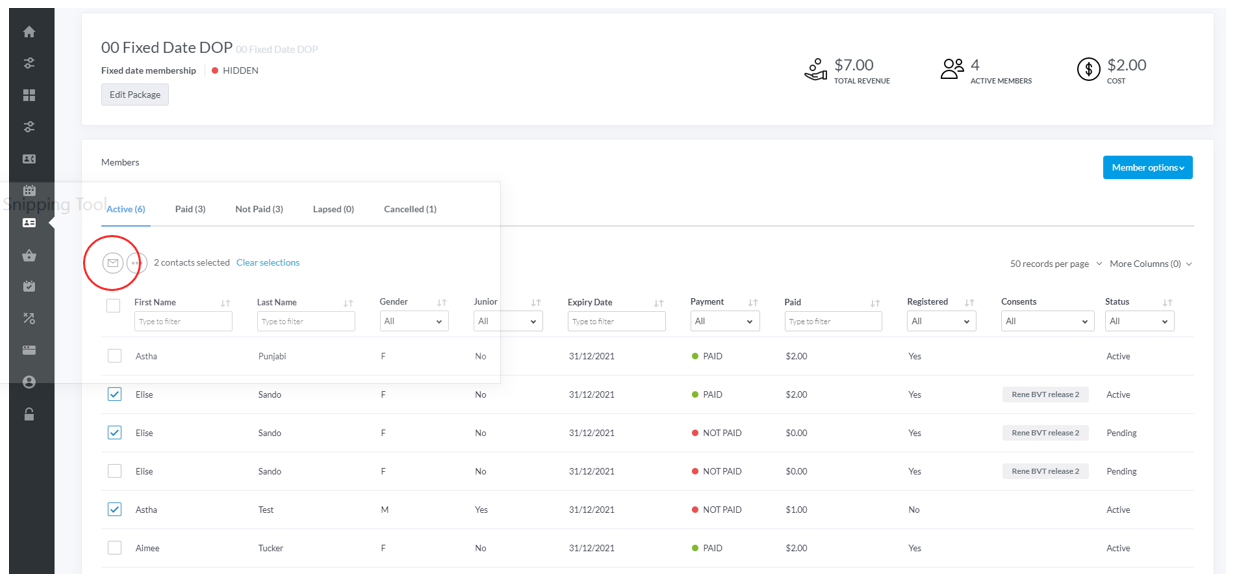Switch to the Lapsed (0) tab
This screenshot has height=583, width=1235.
click(x=333, y=210)
